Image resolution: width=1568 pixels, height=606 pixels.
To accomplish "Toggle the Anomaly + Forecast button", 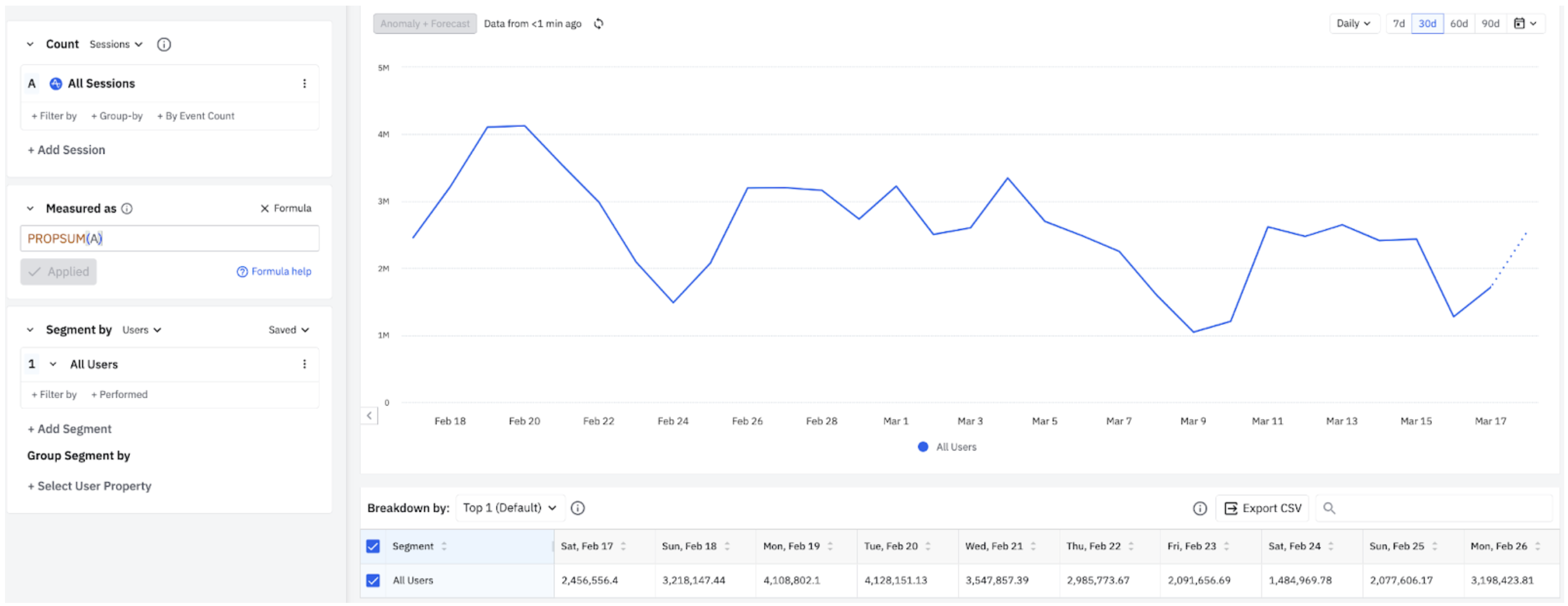I will coord(425,24).
